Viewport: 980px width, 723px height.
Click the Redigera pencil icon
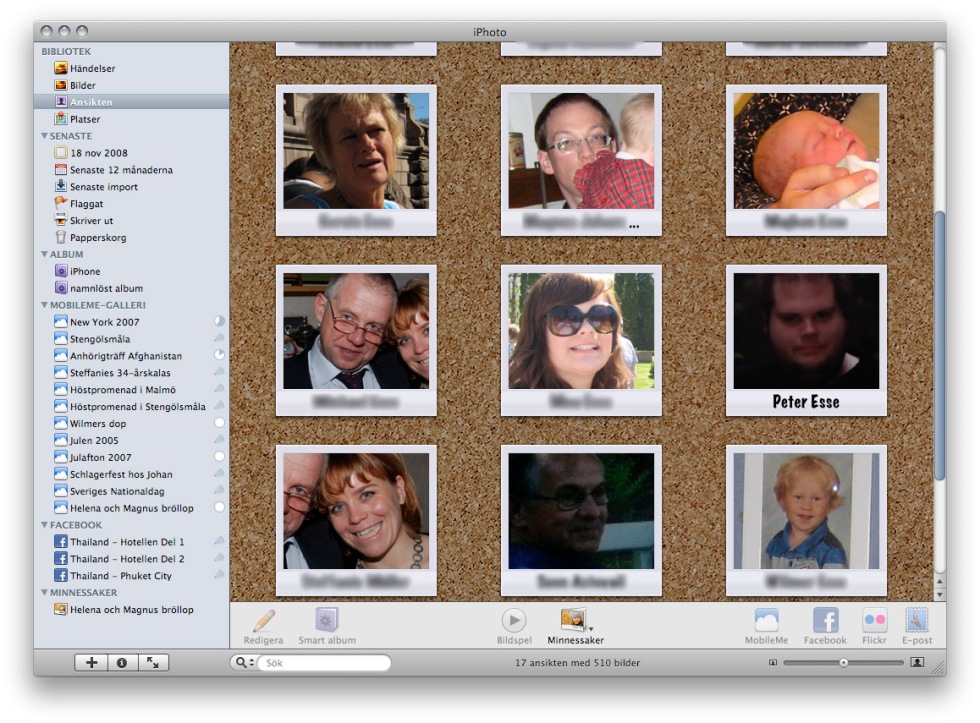tap(263, 621)
